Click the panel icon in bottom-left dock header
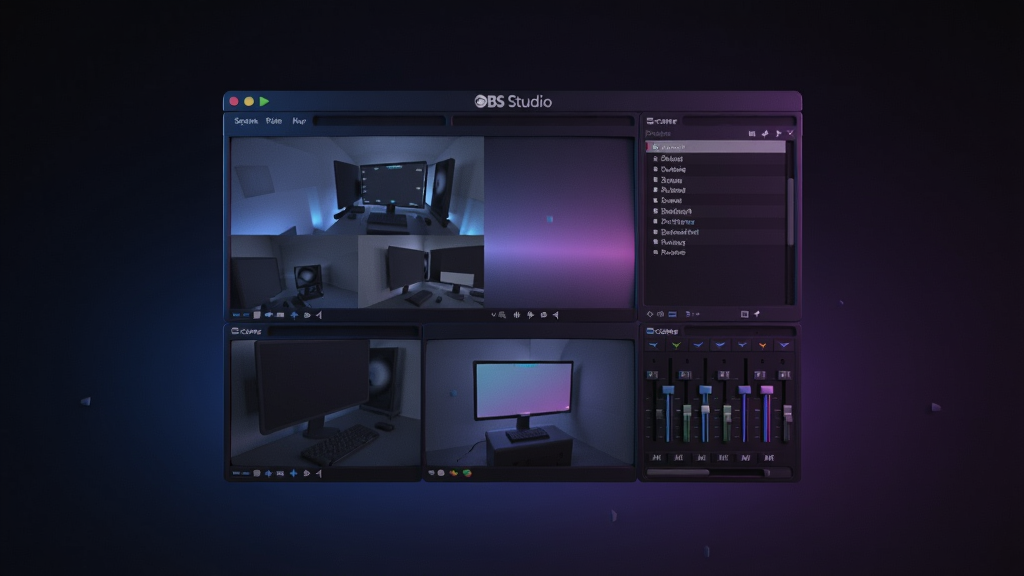1024x576 pixels. pos(234,331)
